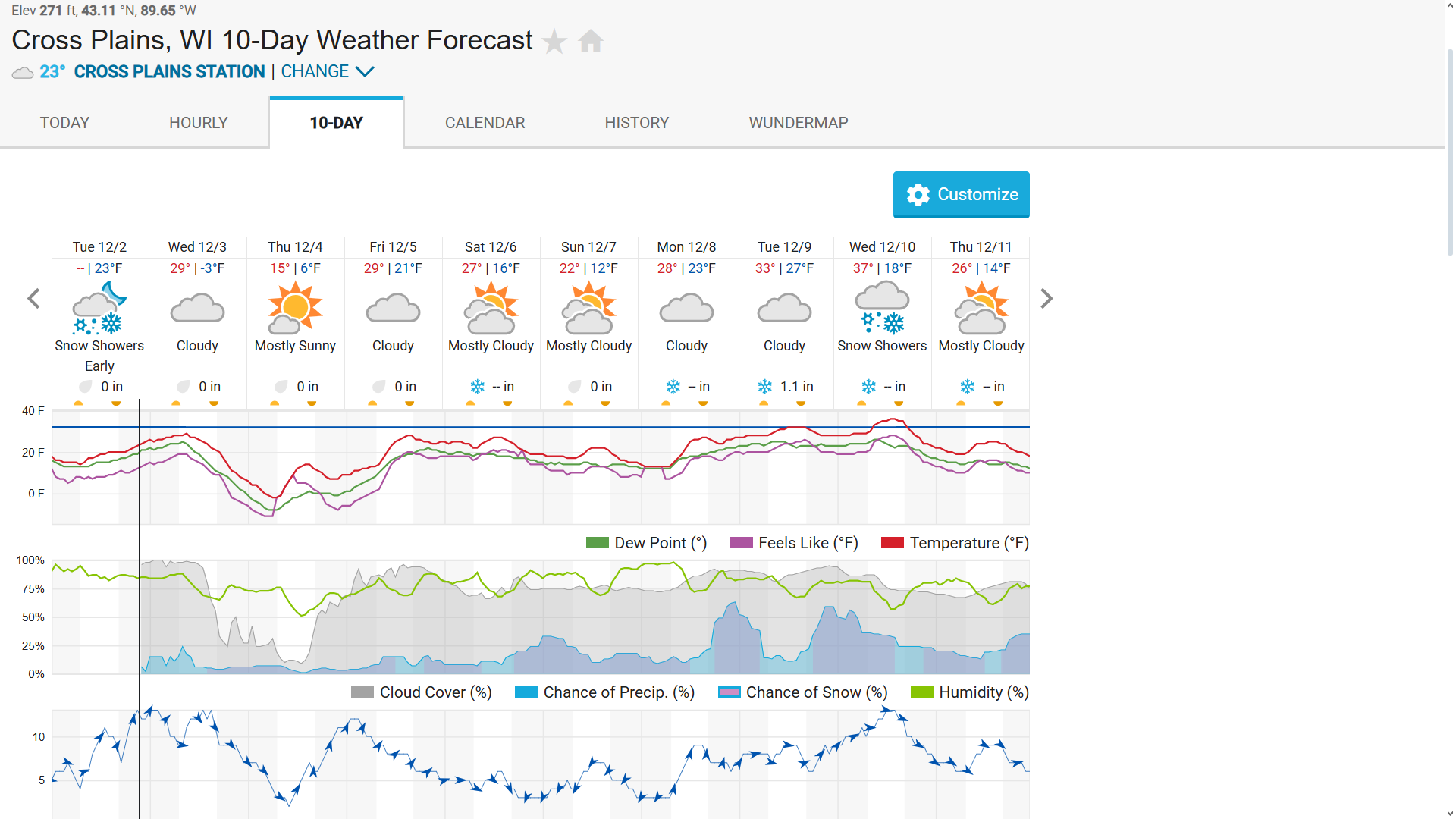Screen dimensions: 1456x819
Task: Click the Wed 12/10 snow showers icon
Action: [882, 308]
